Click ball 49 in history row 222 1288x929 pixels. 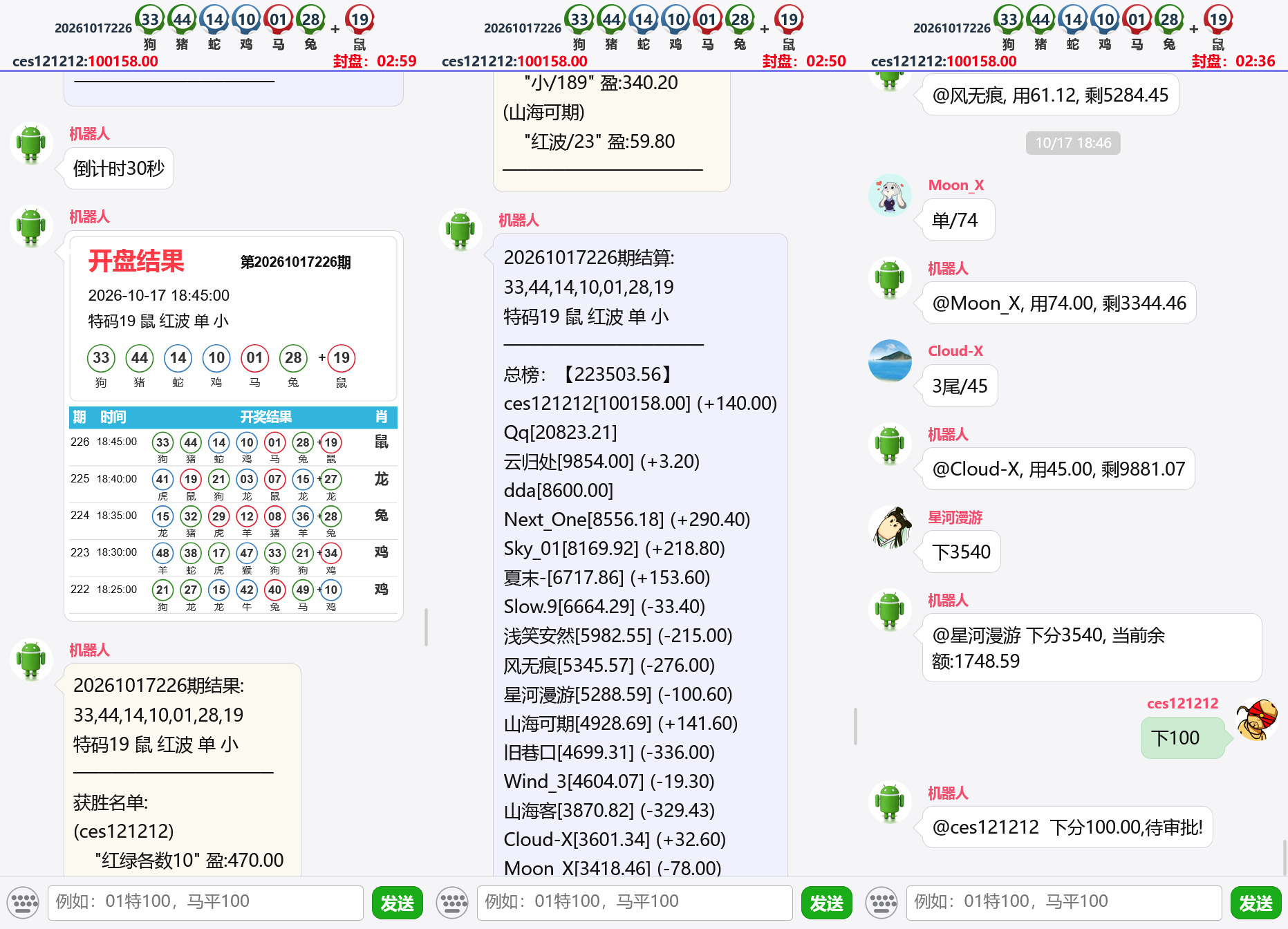coord(303,590)
